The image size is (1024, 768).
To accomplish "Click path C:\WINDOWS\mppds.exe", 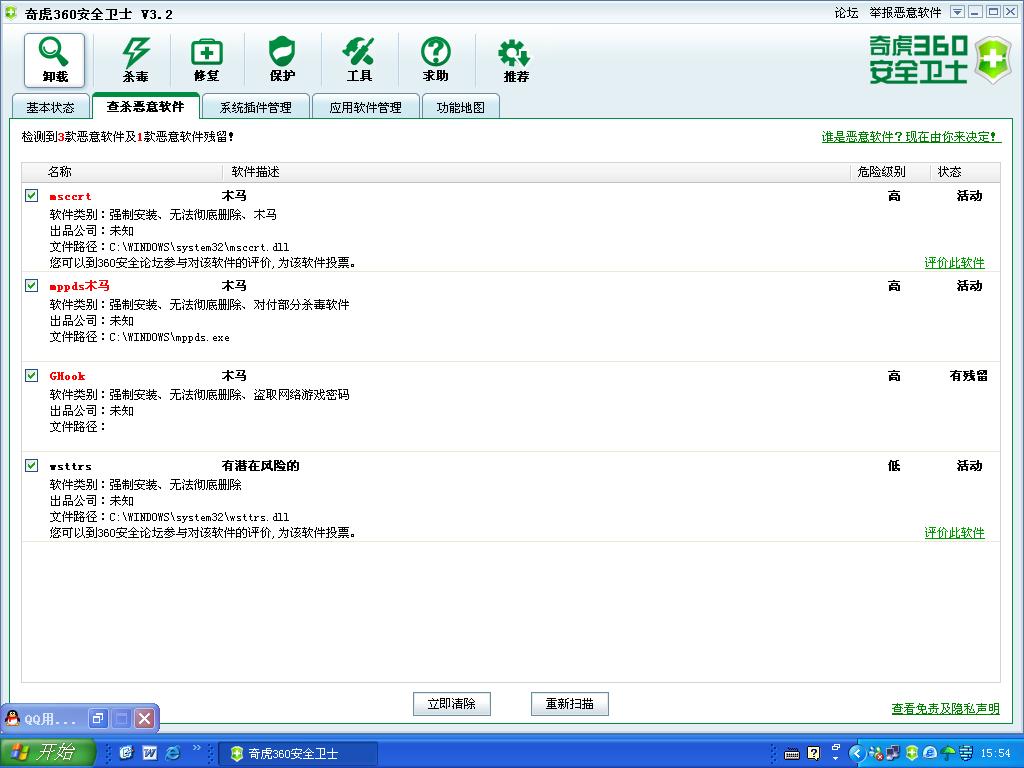I will [x=169, y=337].
